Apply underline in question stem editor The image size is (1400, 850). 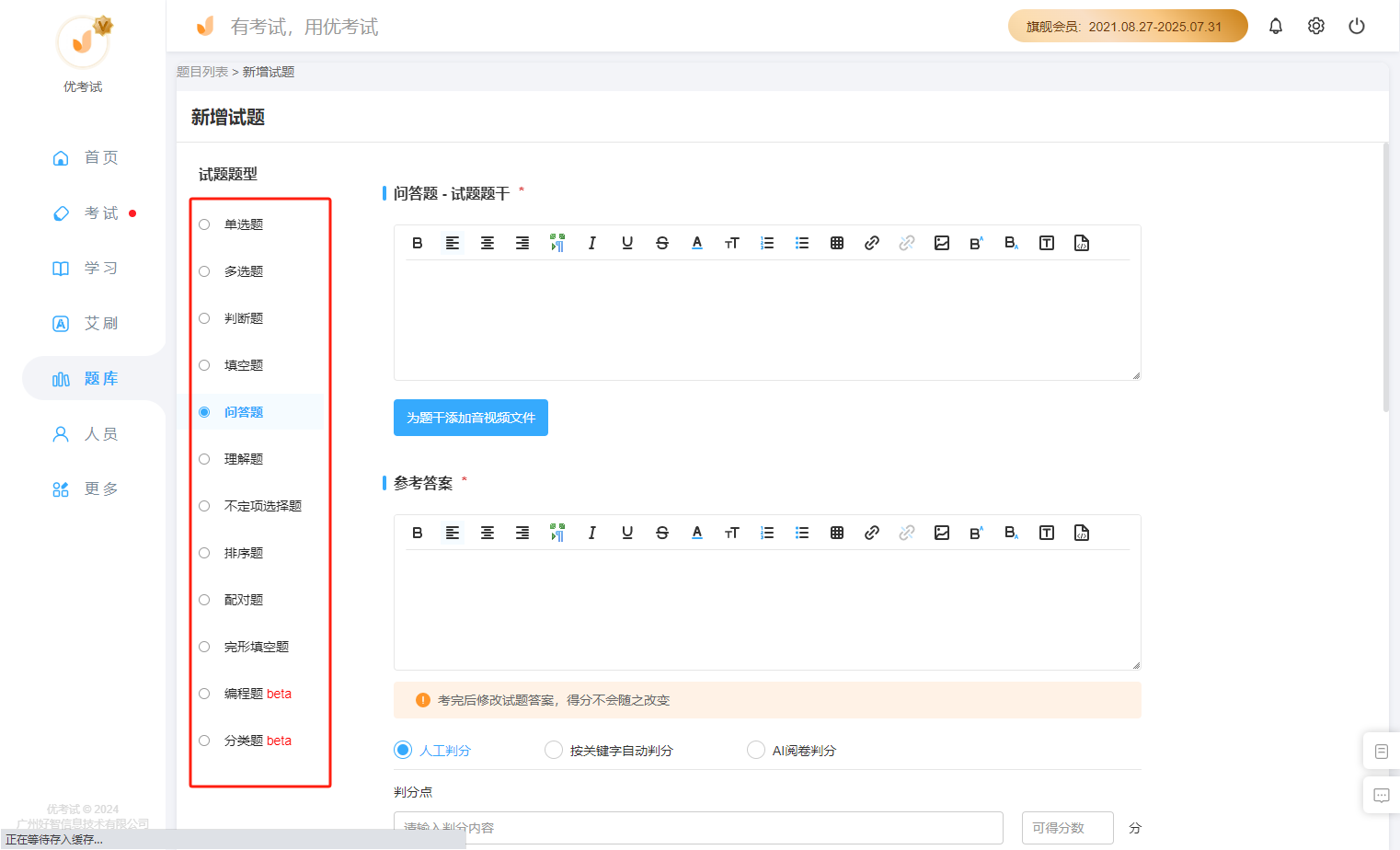pyautogui.click(x=627, y=243)
